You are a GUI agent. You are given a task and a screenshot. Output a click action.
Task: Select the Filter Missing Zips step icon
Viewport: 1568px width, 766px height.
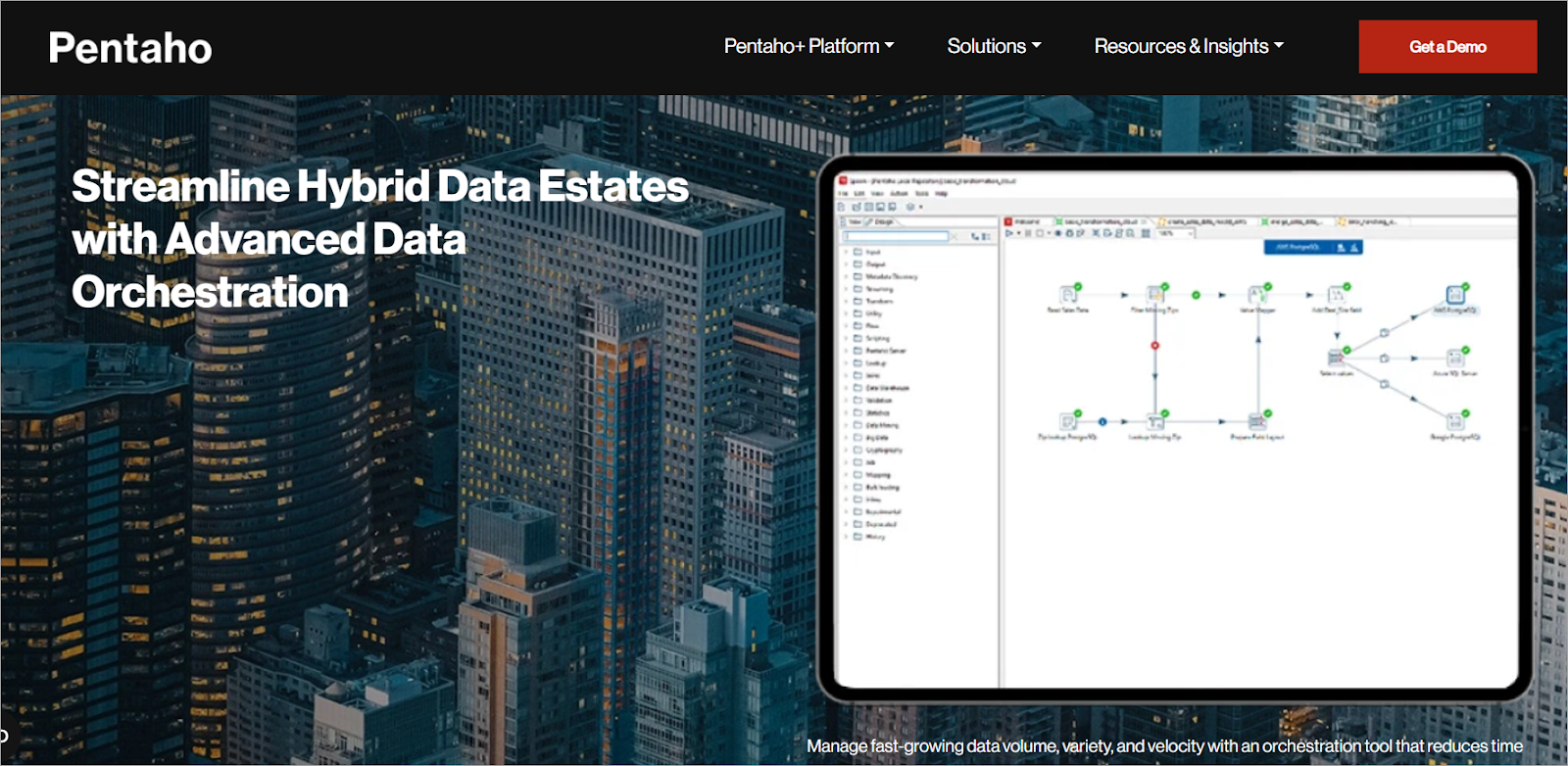pyautogui.click(x=1156, y=294)
